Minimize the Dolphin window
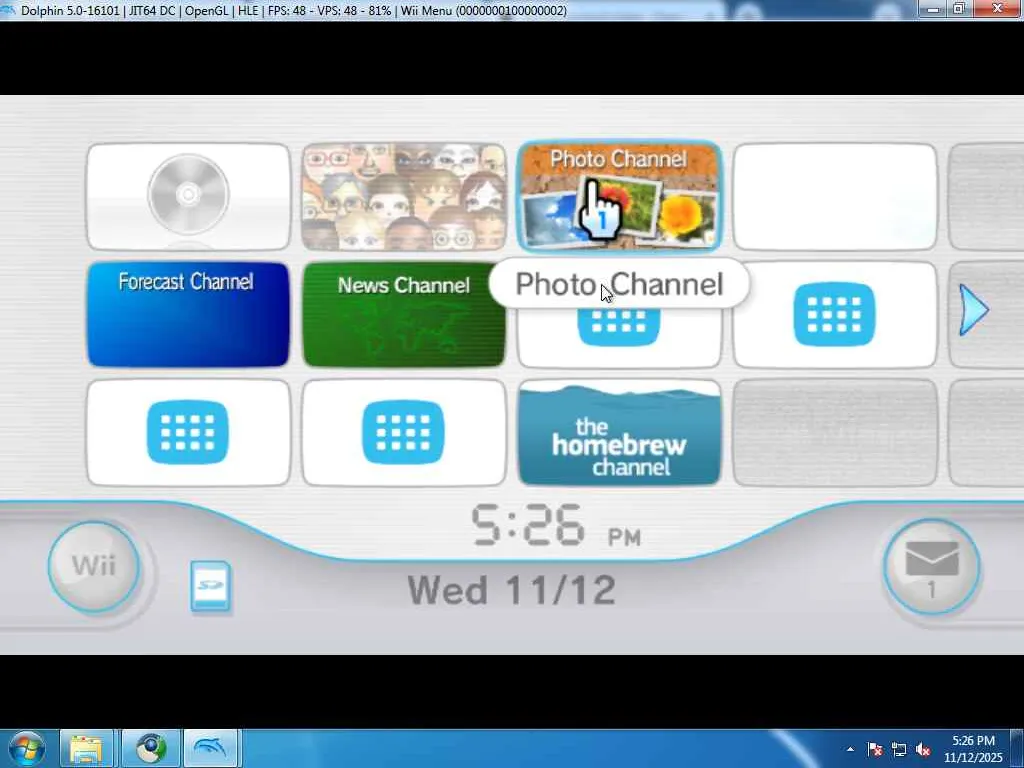Screen dimensions: 1024x768 933,9
